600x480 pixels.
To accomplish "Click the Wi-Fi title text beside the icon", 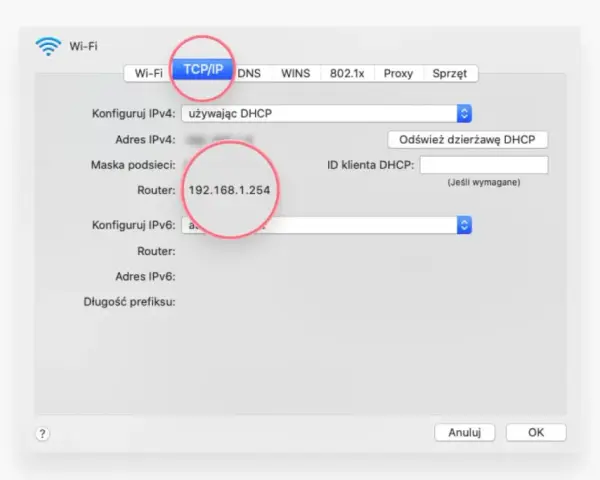I will pos(83,46).
